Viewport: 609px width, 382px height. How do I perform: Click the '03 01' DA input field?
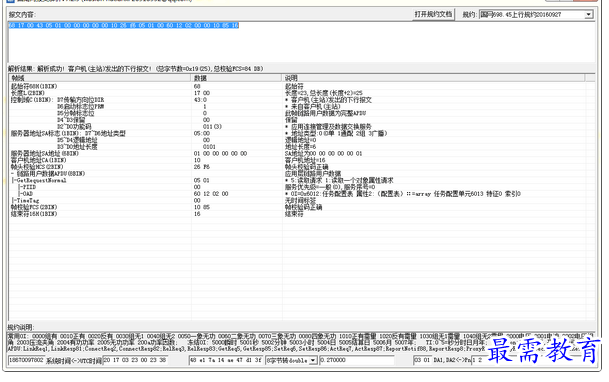422,360
